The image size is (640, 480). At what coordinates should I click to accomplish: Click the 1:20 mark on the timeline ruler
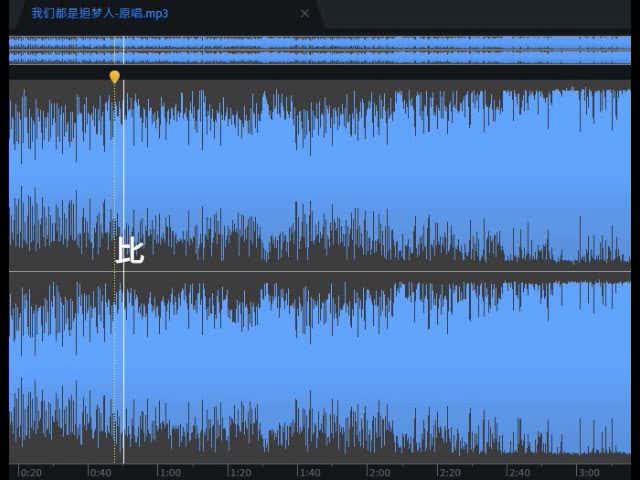tap(241, 473)
